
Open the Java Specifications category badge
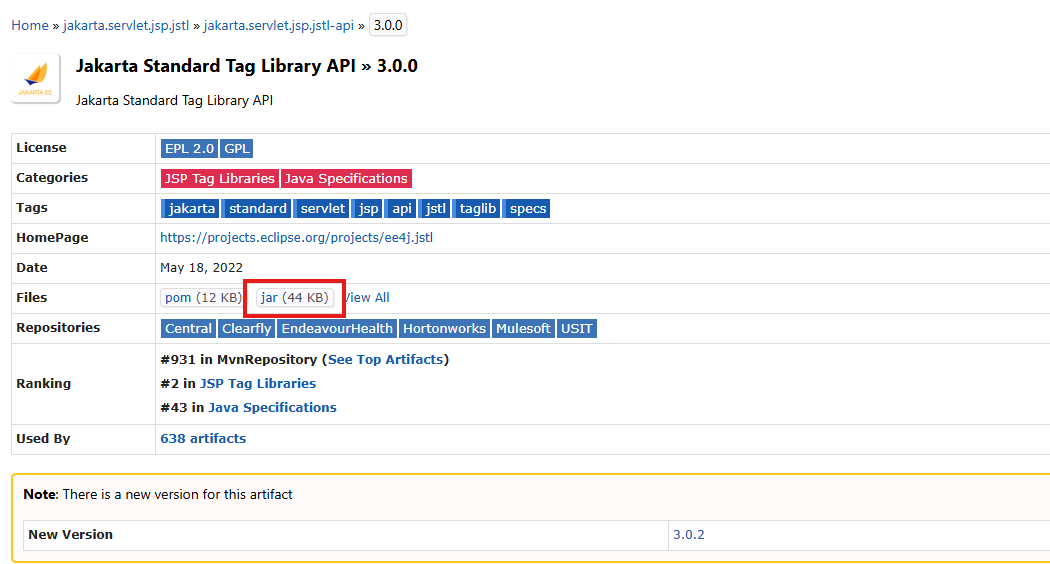346,179
